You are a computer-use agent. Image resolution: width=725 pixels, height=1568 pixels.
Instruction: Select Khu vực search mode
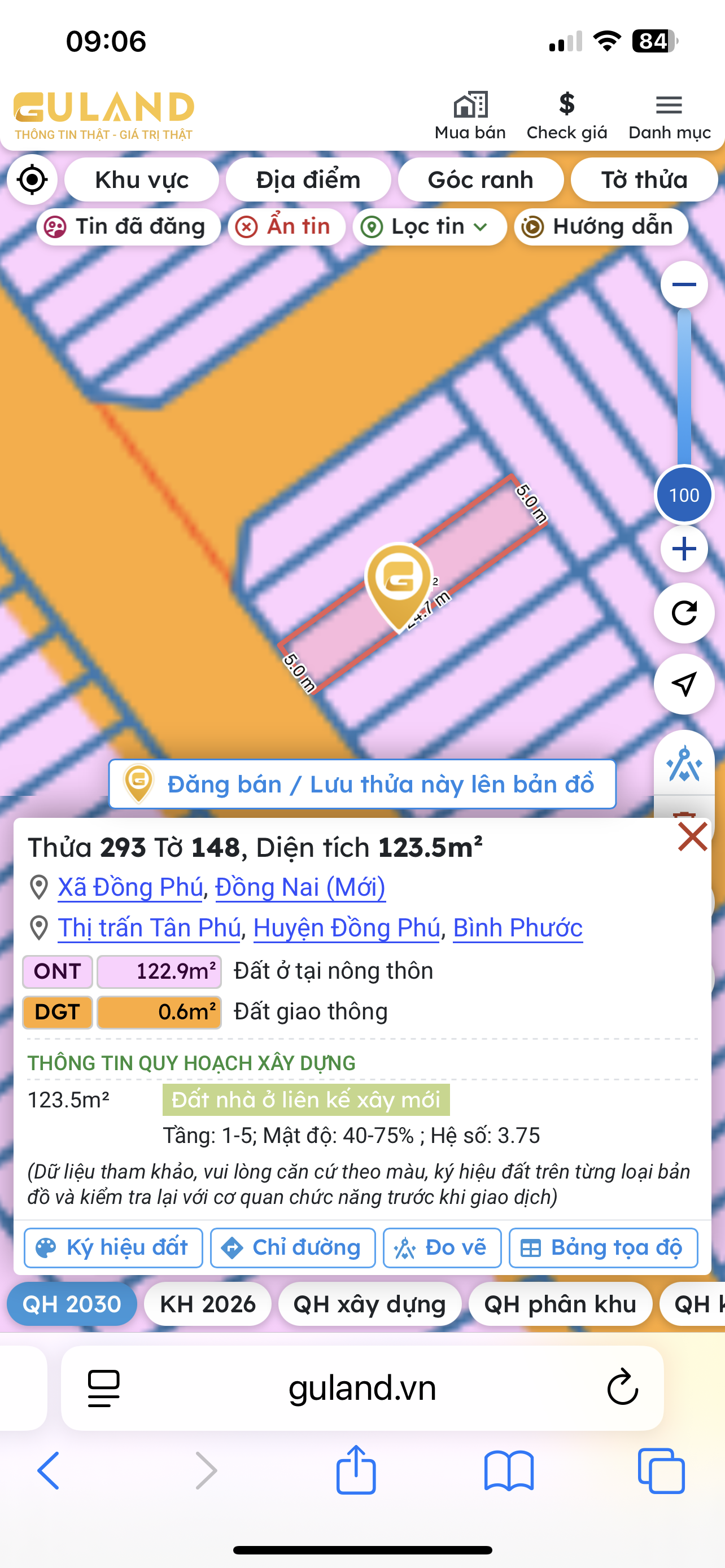(142, 179)
